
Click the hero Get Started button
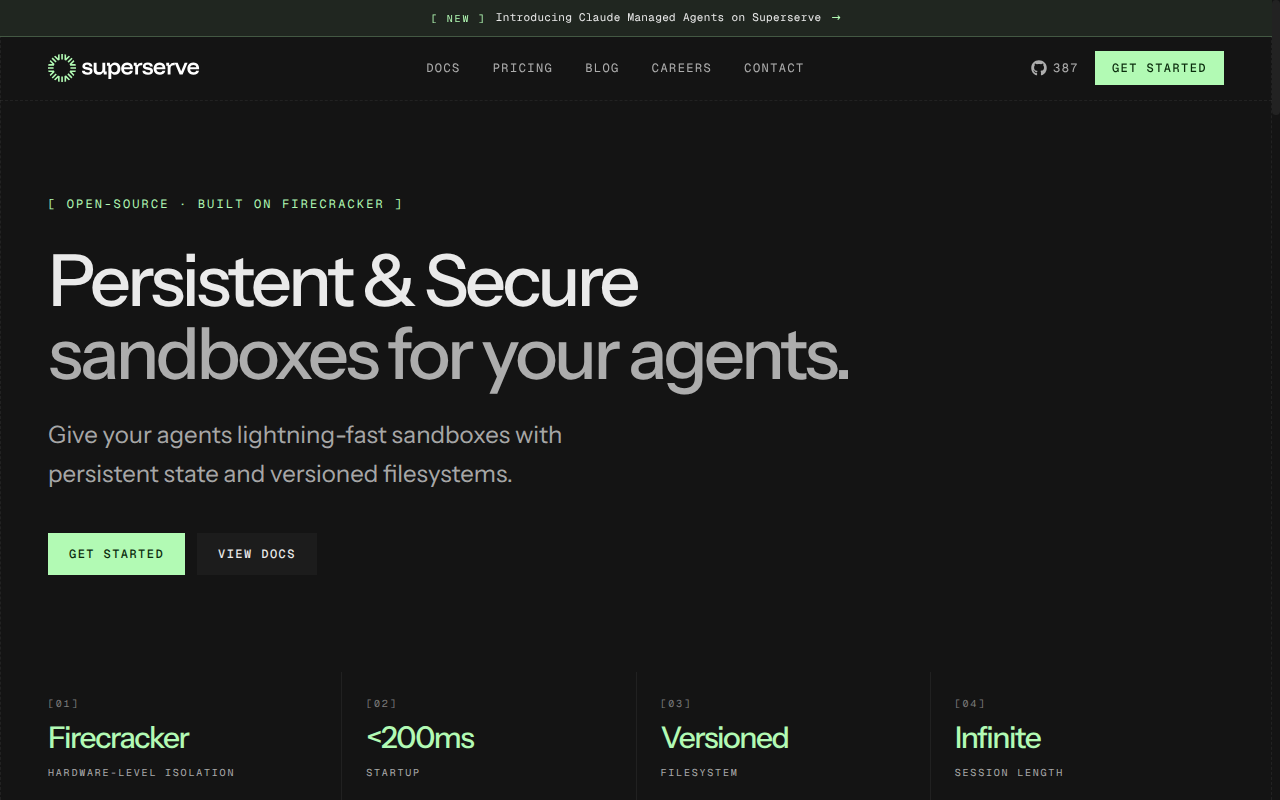click(116, 554)
